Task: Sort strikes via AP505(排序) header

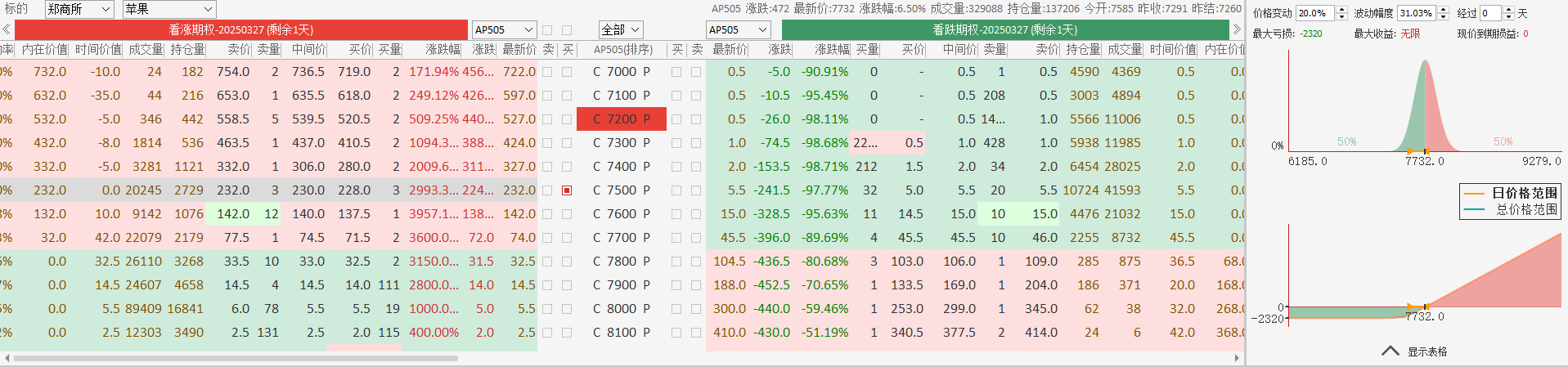Action: click(x=622, y=49)
